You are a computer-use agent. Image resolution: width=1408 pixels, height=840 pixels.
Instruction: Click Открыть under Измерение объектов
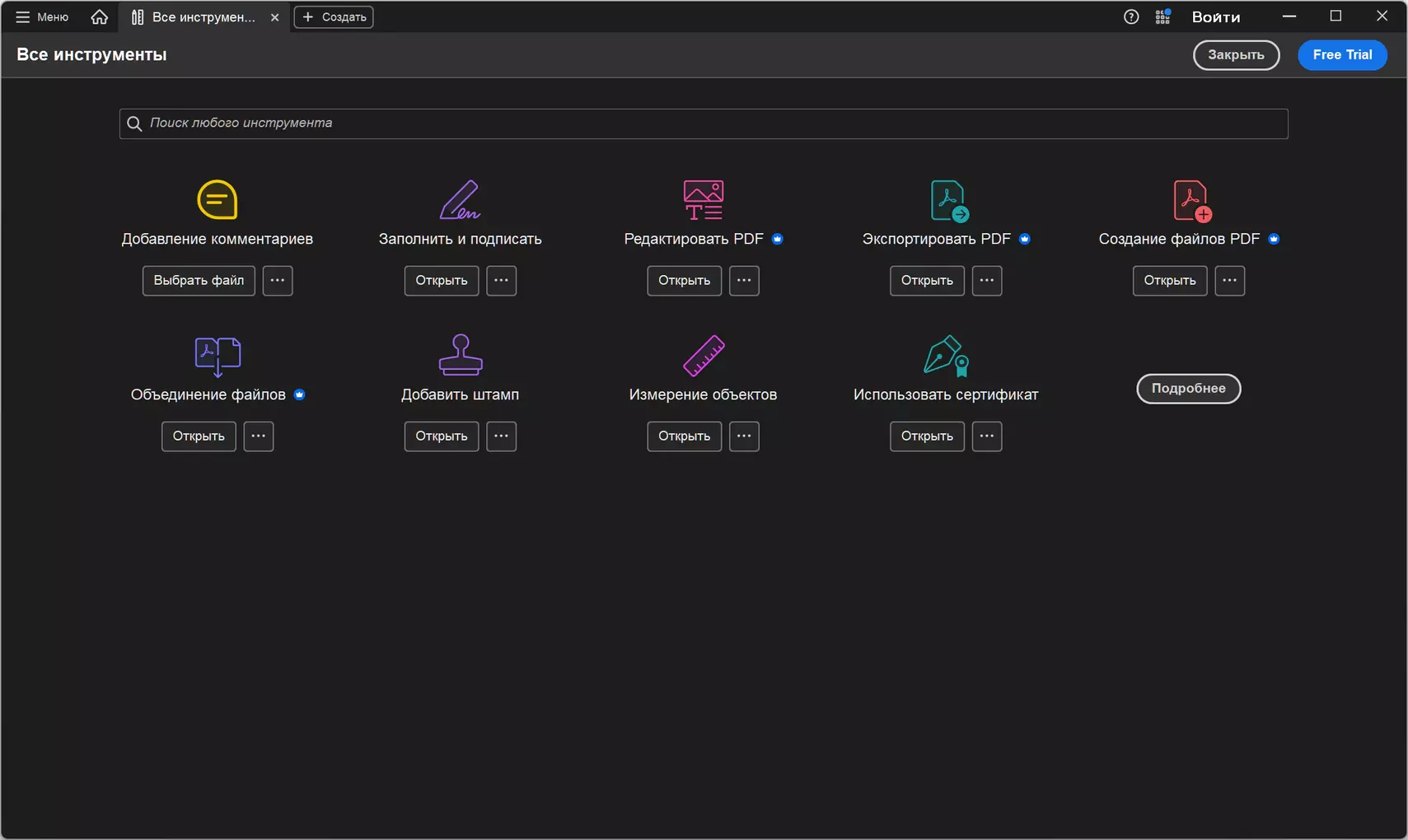[684, 436]
